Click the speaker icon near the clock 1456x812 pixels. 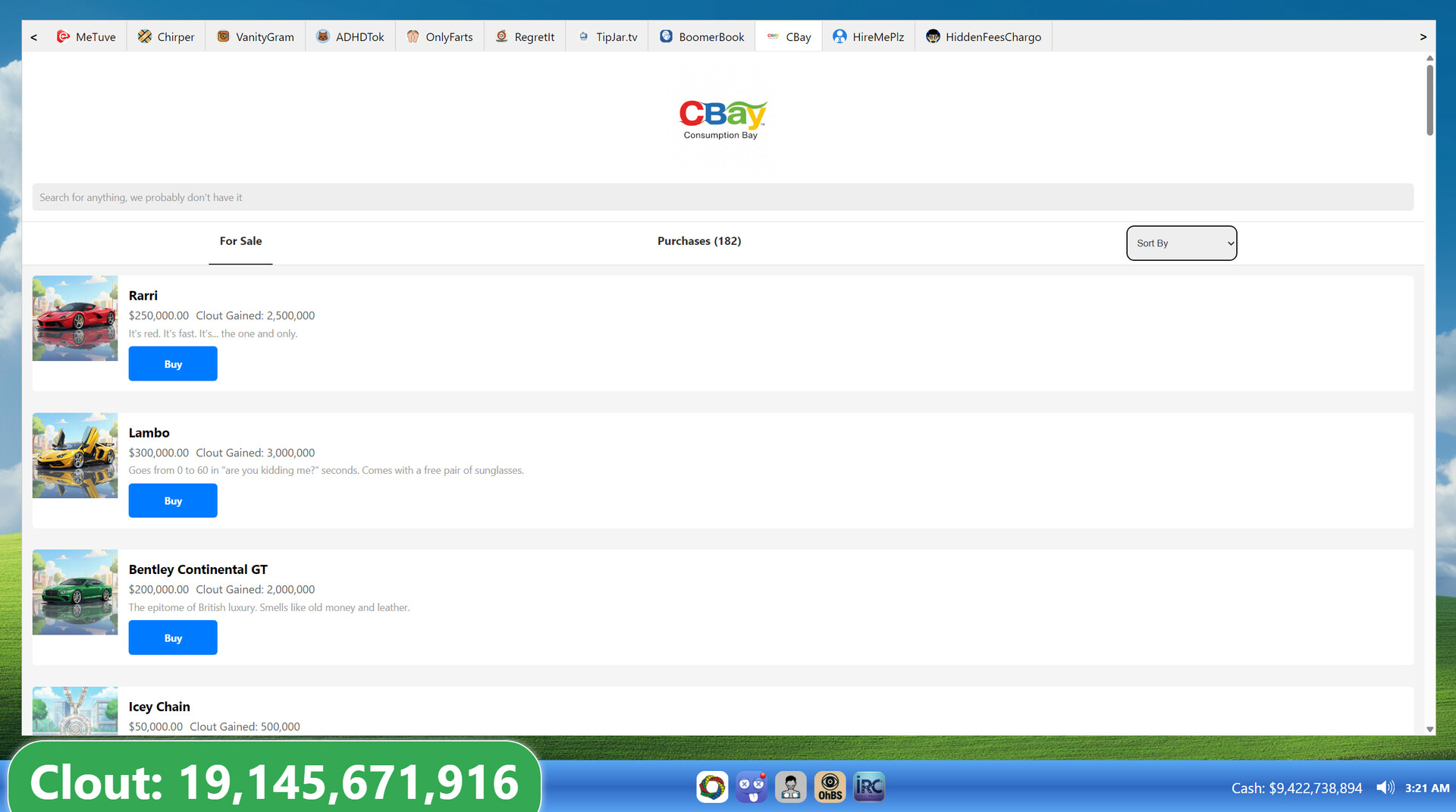click(x=1386, y=788)
